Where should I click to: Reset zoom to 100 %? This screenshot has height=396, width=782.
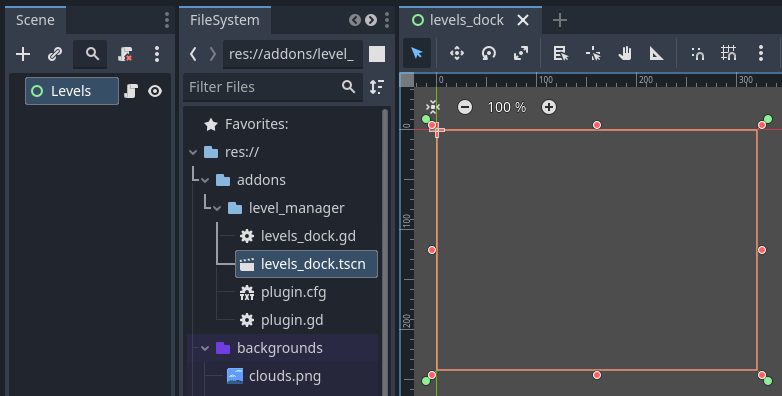(507, 107)
